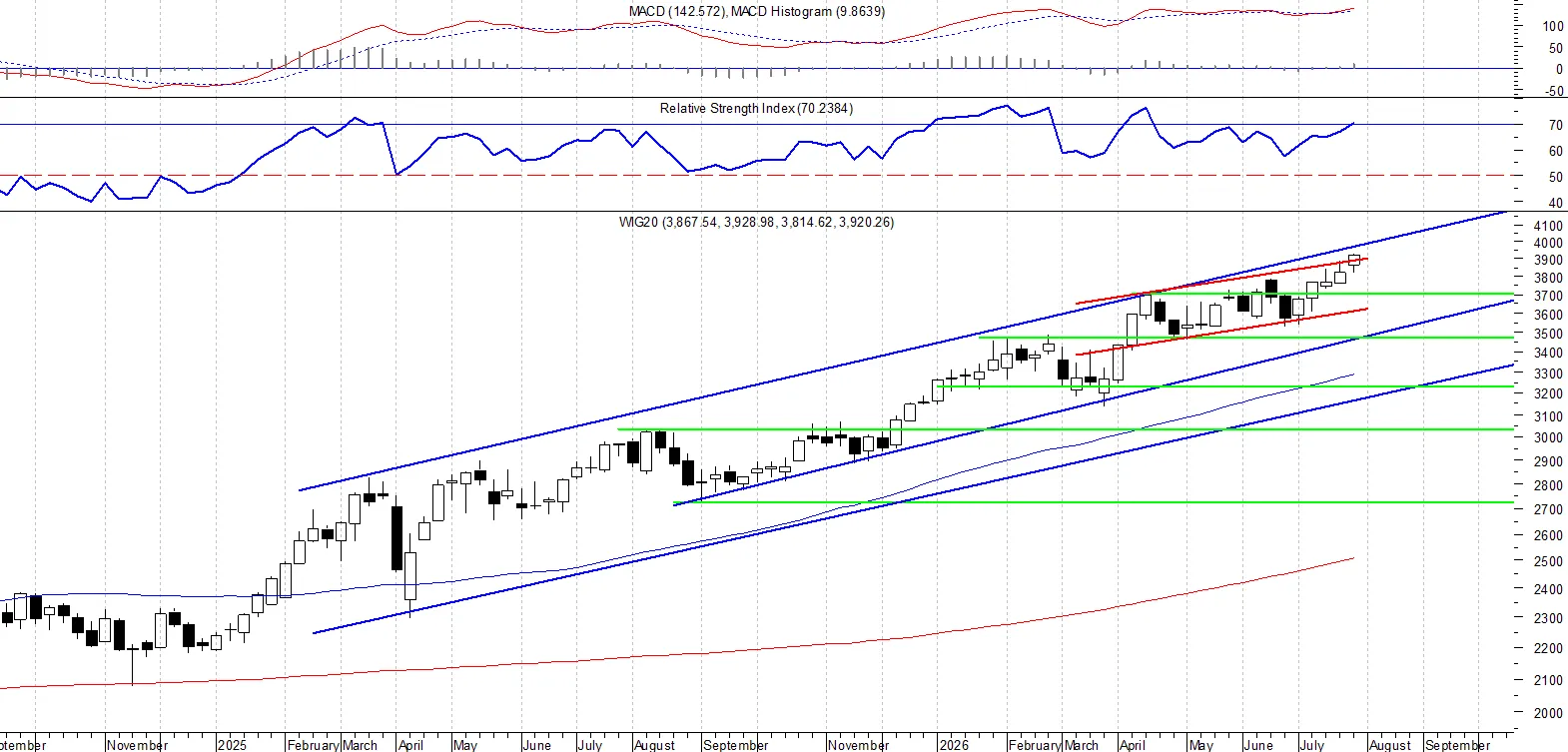1568x752 pixels.
Task: Select the 2300 price axis label
Action: click(x=1549, y=619)
